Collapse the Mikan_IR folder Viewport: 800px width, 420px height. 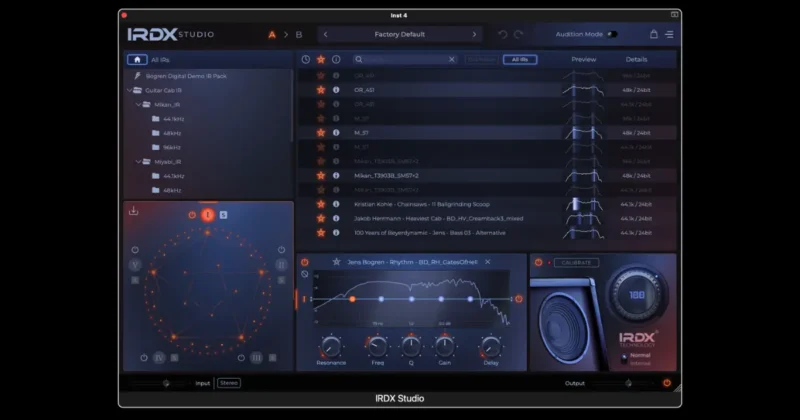(138, 105)
